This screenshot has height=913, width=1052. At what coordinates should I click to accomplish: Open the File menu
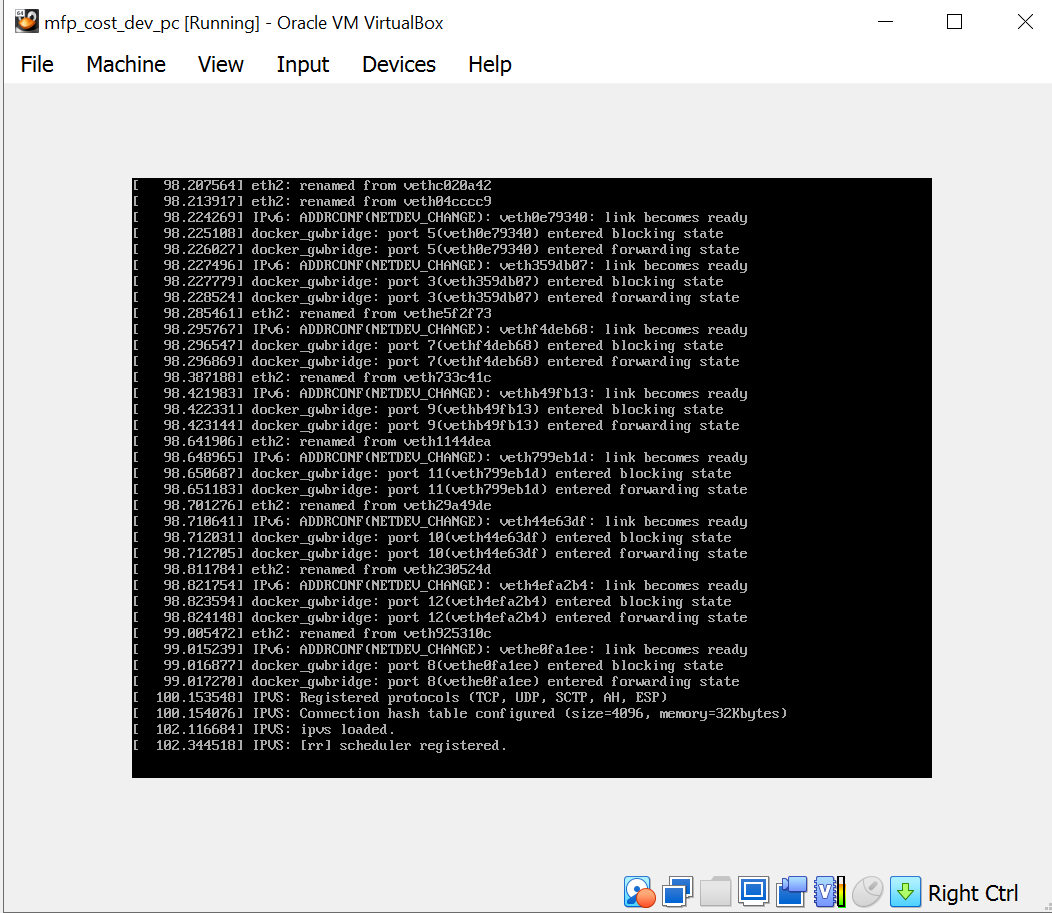point(37,64)
